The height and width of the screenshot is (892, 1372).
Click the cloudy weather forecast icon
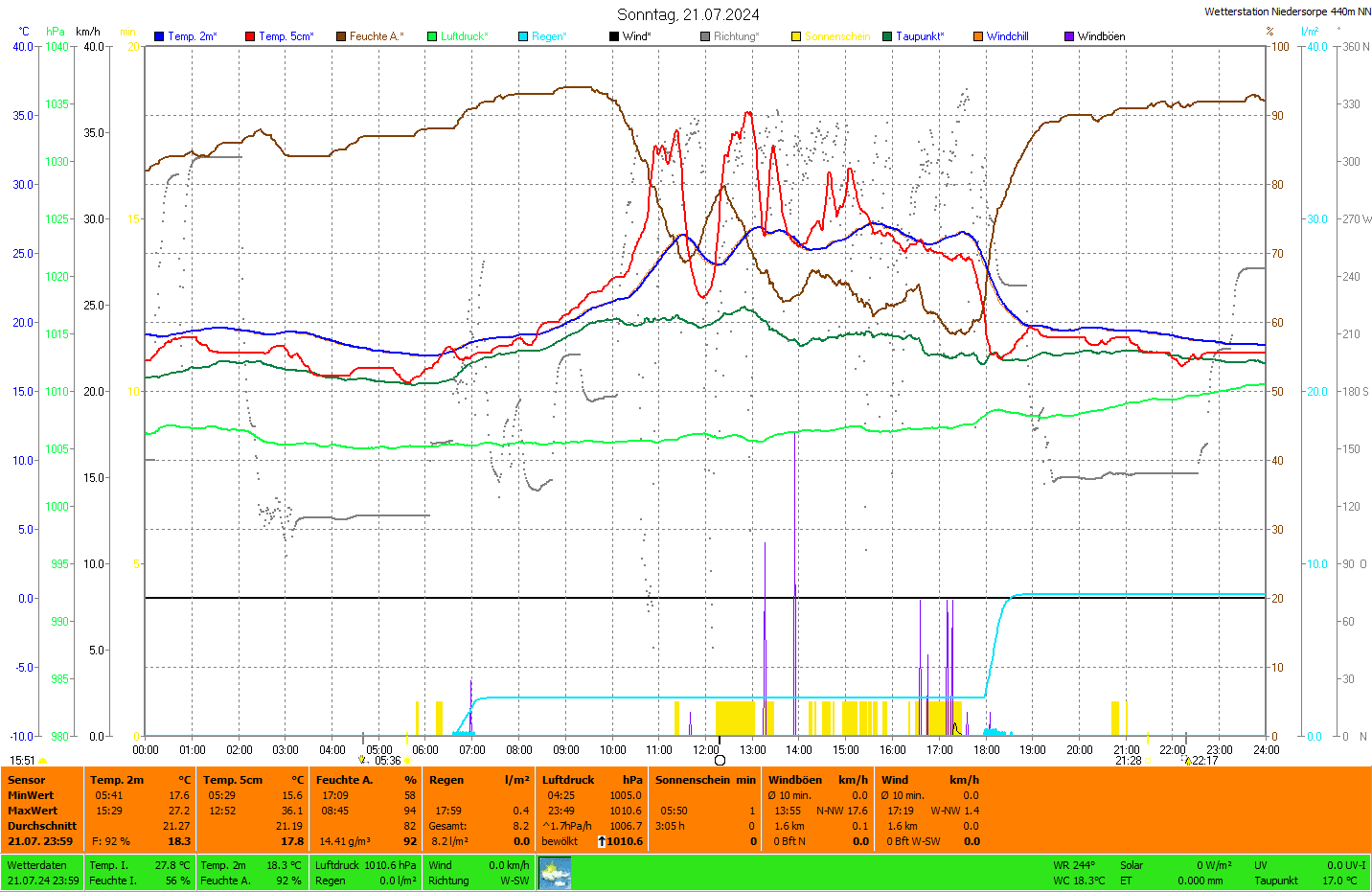(555, 873)
